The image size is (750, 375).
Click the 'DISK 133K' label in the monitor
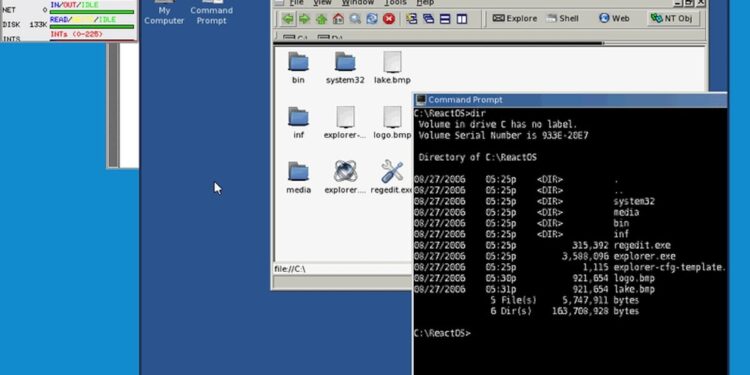point(25,24)
